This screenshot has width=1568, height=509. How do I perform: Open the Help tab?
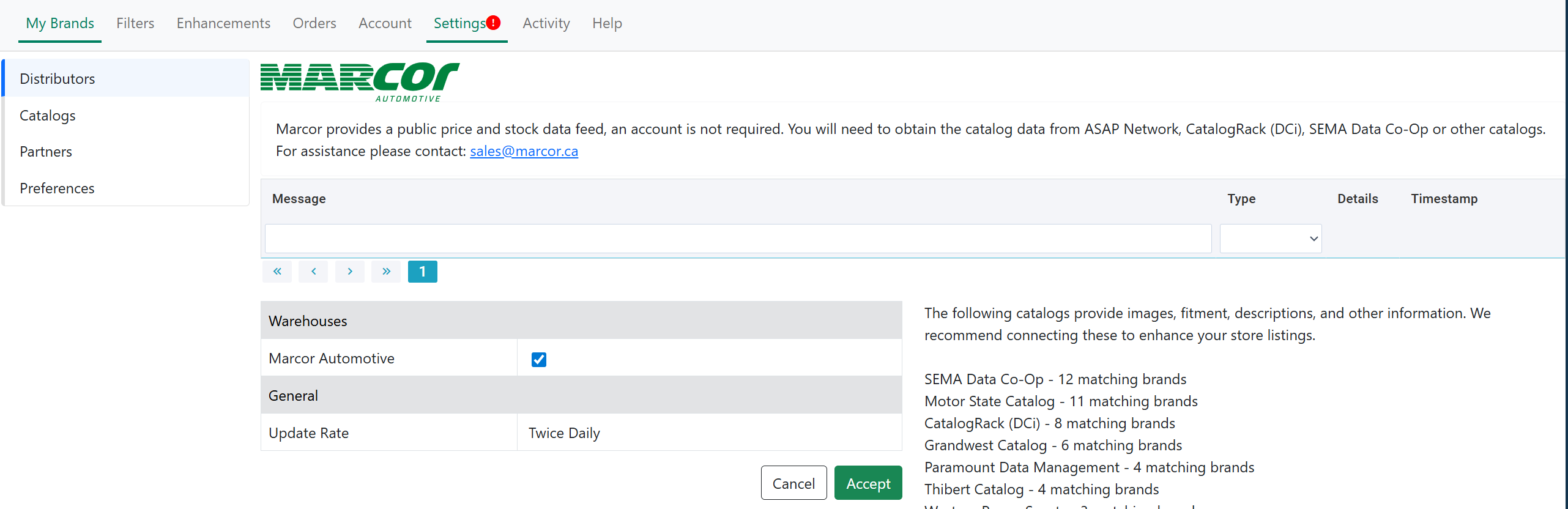(607, 23)
